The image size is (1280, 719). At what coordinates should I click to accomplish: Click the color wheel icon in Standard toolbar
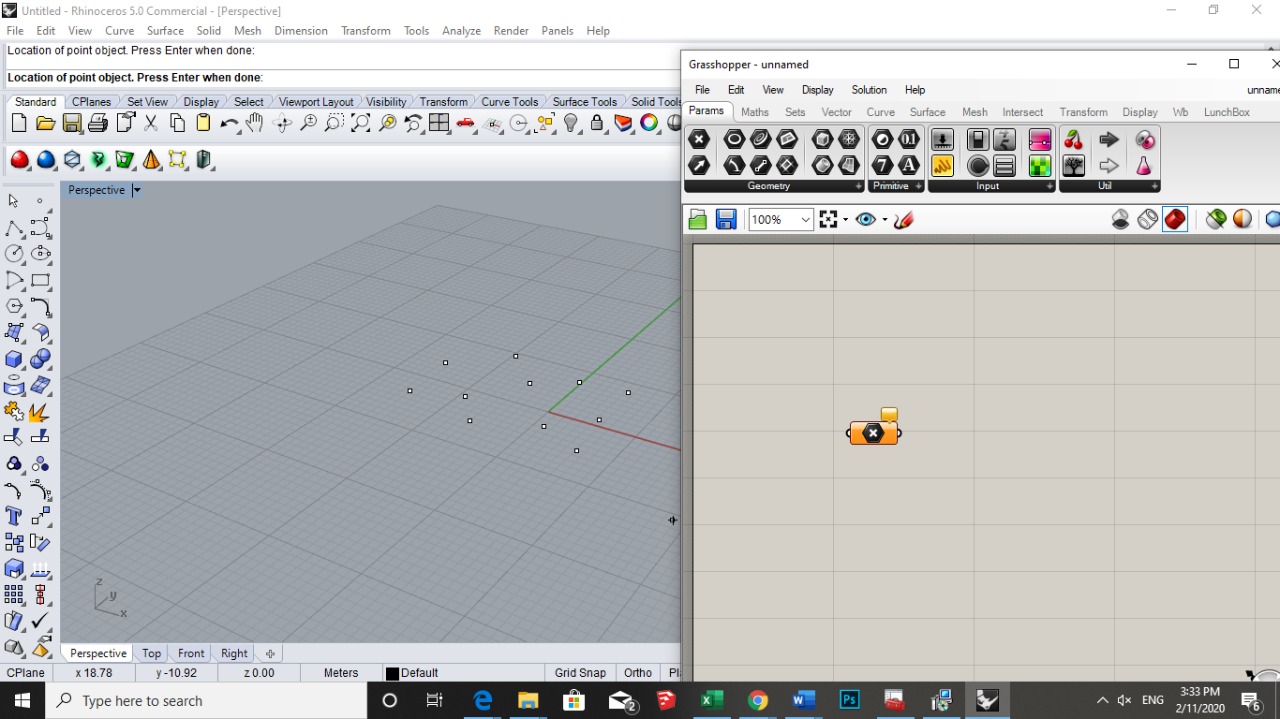649,123
